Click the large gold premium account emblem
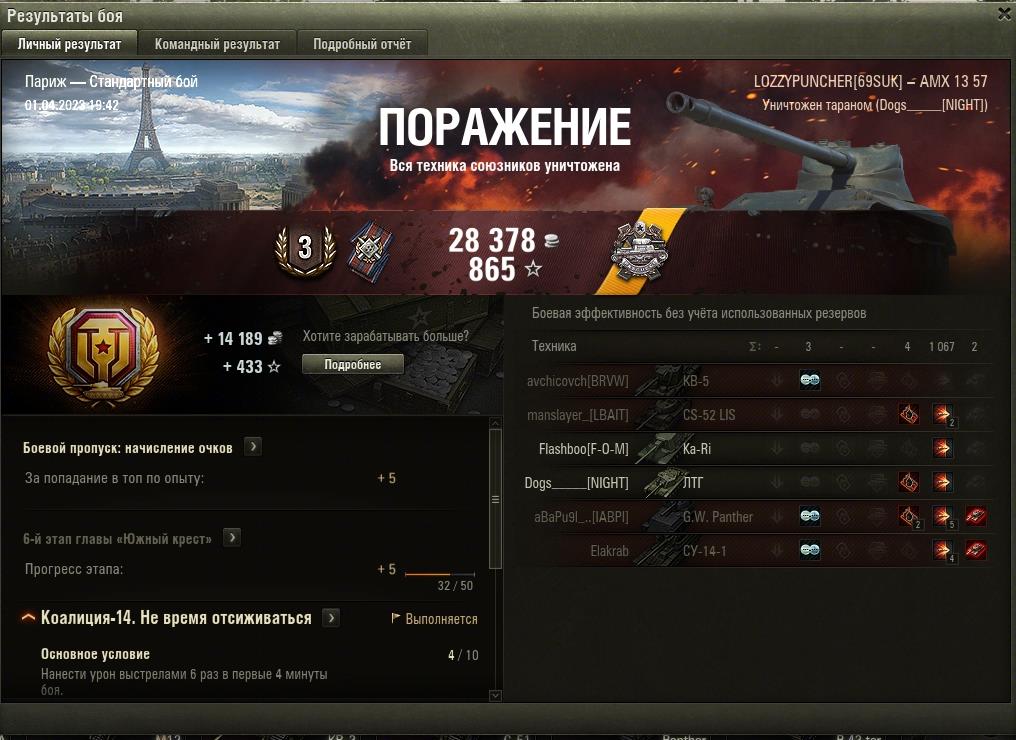This screenshot has height=740, width=1016. 104,356
